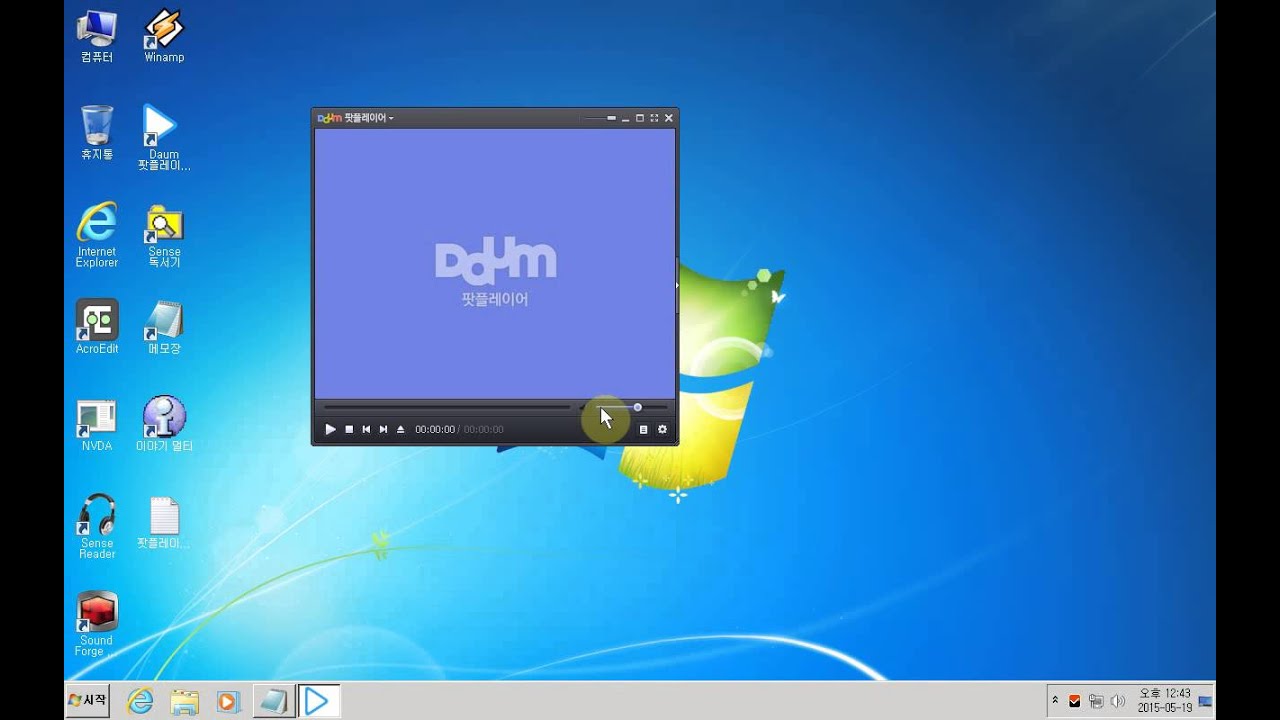Click the Show Desktop button

(x=1206, y=701)
